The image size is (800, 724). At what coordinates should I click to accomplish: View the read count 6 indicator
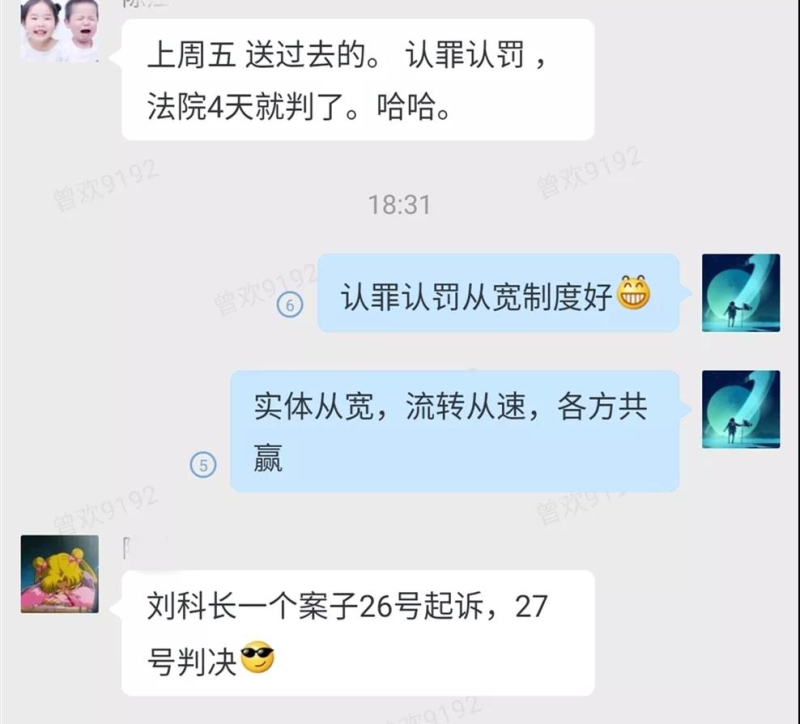290,305
